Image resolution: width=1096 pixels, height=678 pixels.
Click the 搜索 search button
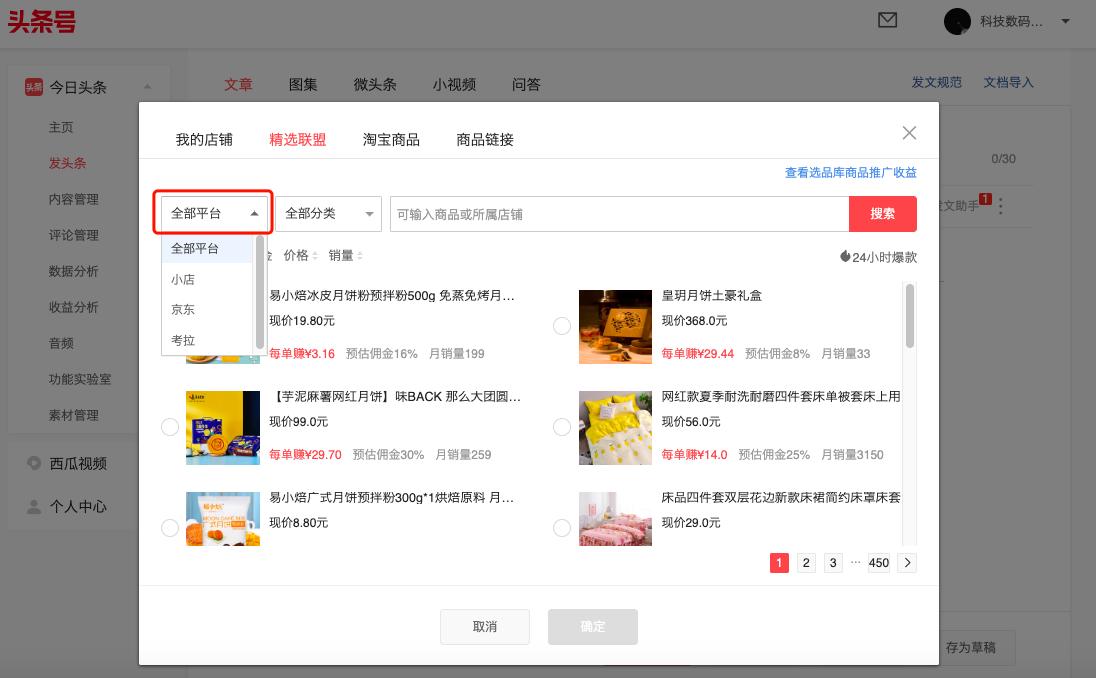pos(883,213)
